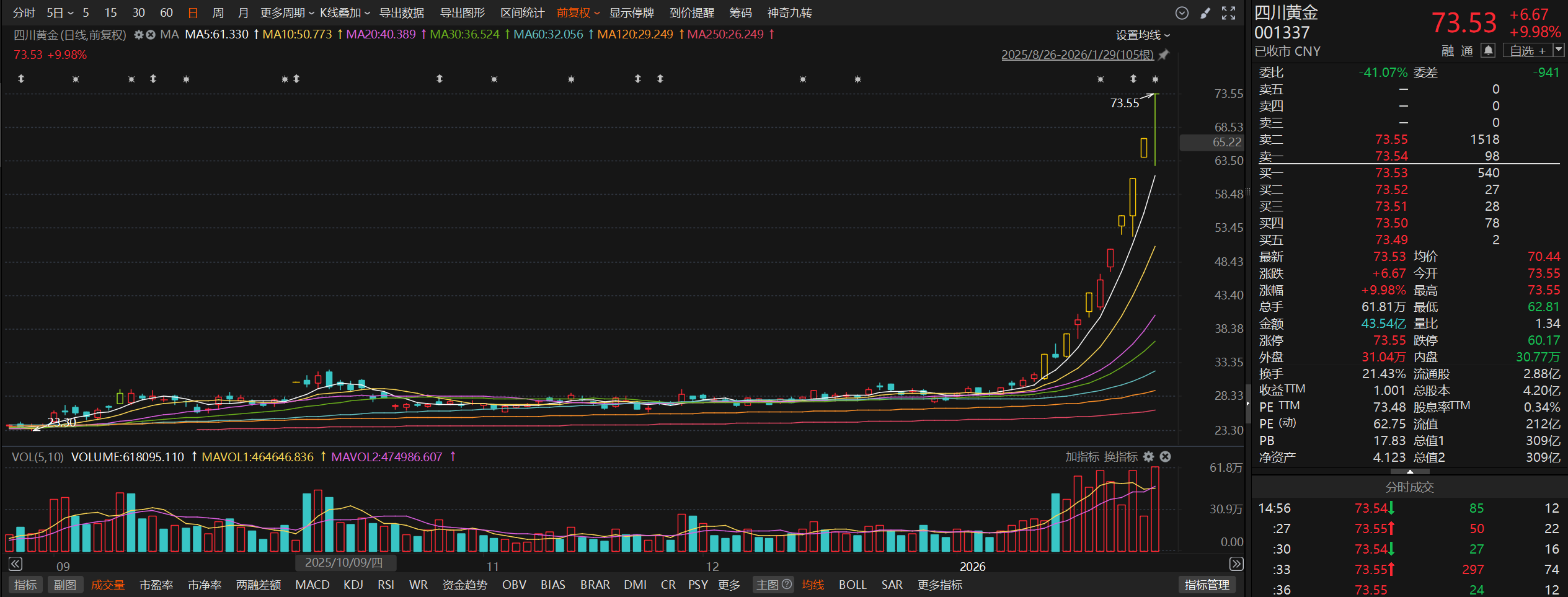
Task: Expand the 设置均线 dropdown
Action: click(x=1143, y=35)
